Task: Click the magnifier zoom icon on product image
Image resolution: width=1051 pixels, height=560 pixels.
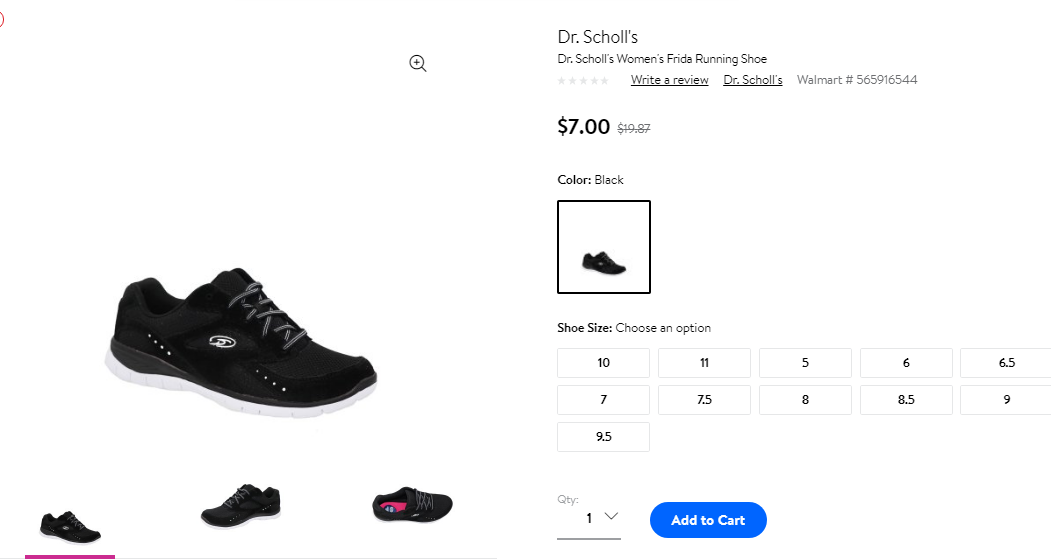Action: [418, 63]
